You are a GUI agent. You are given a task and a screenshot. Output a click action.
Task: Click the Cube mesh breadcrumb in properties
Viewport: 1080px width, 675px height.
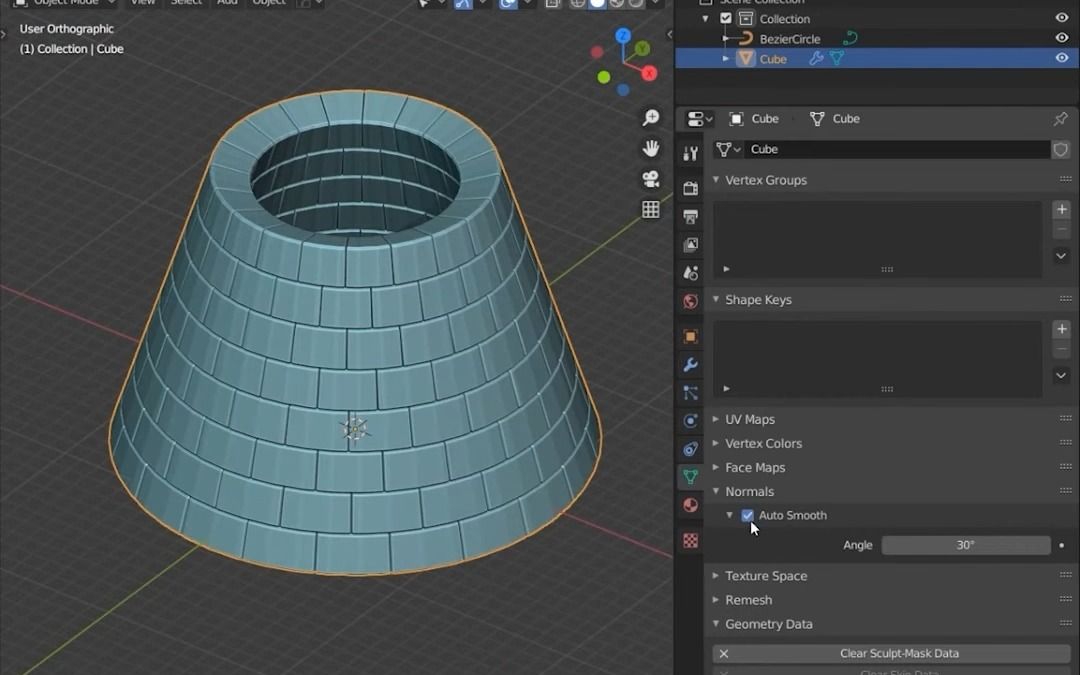coord(835,118)
